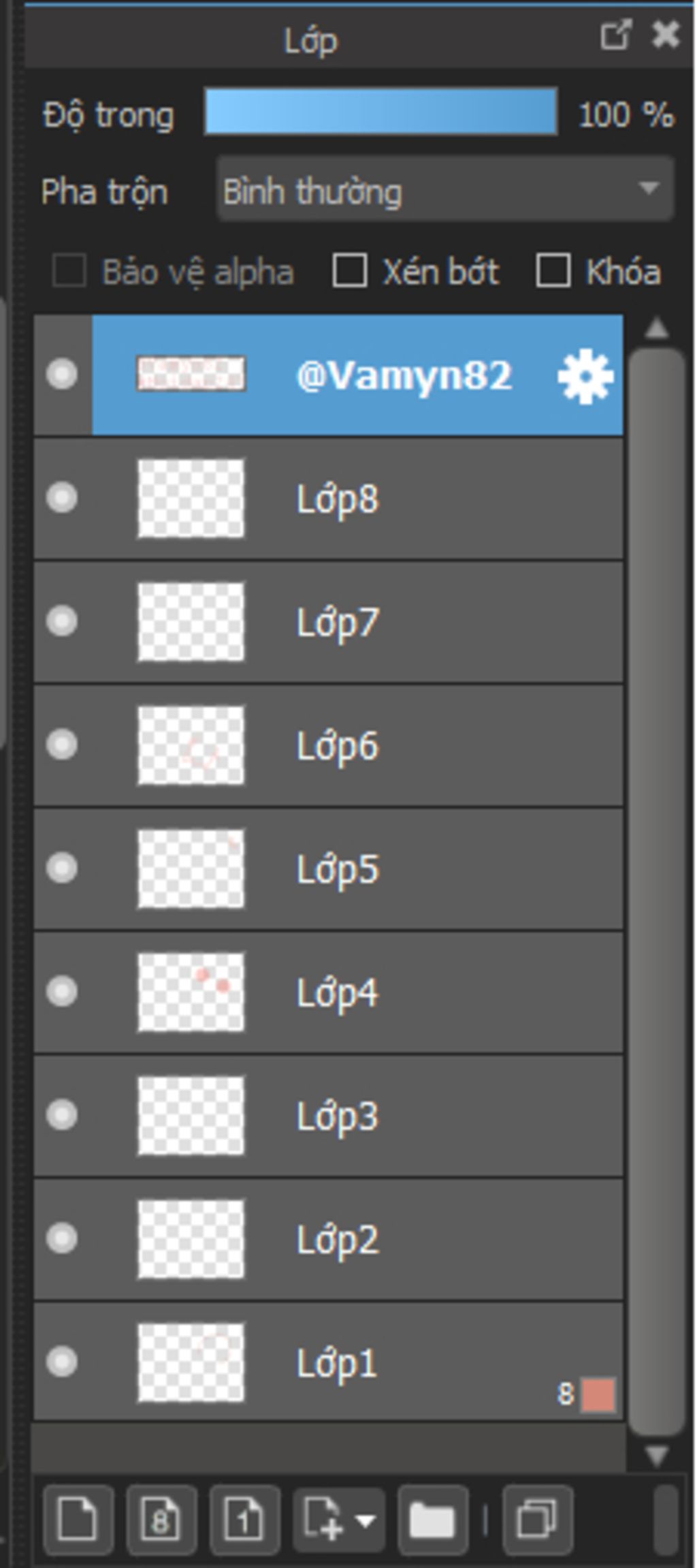Enable the Xén bớt clipping checkbox
Screen dimensions: 697x1568
pyautogui.click(x=350, y=270)
